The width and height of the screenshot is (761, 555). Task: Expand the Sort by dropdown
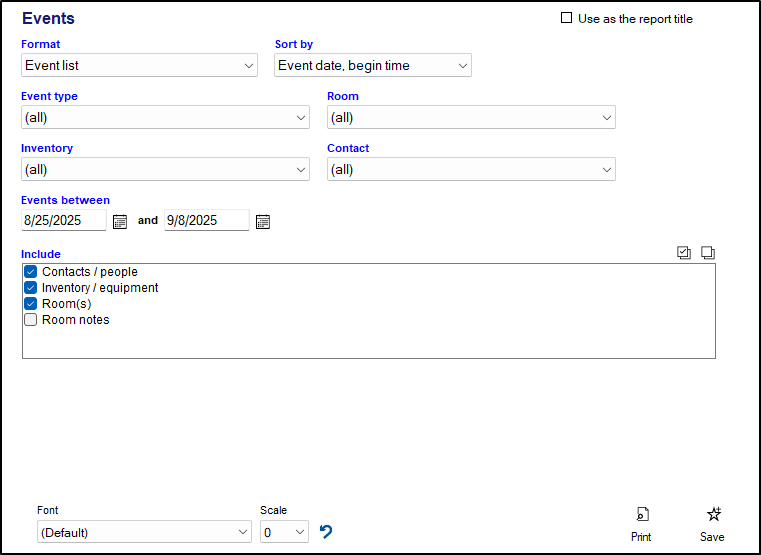372,66
